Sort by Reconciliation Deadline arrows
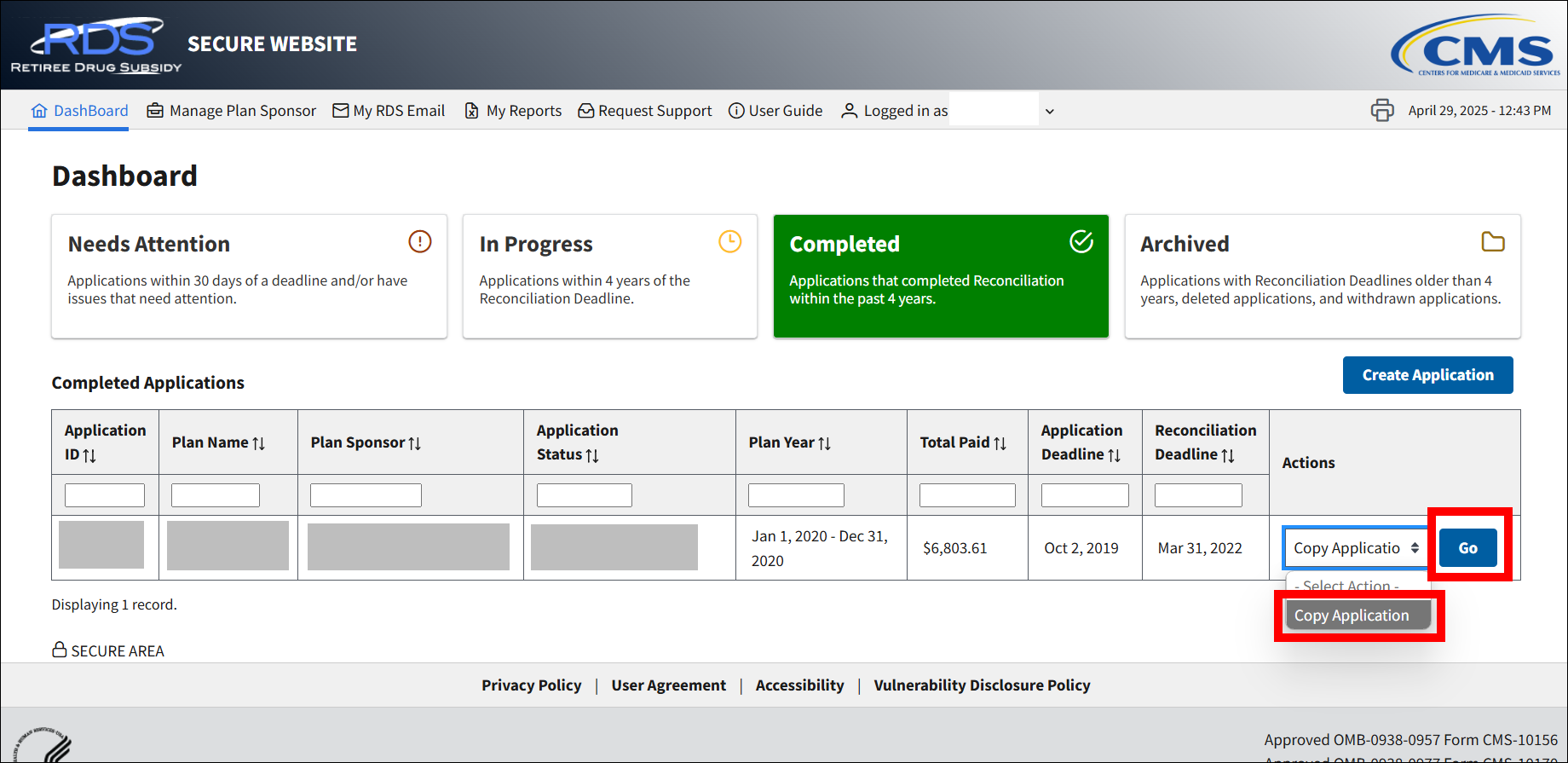The image size is (1568, 763). (1228, 455)
